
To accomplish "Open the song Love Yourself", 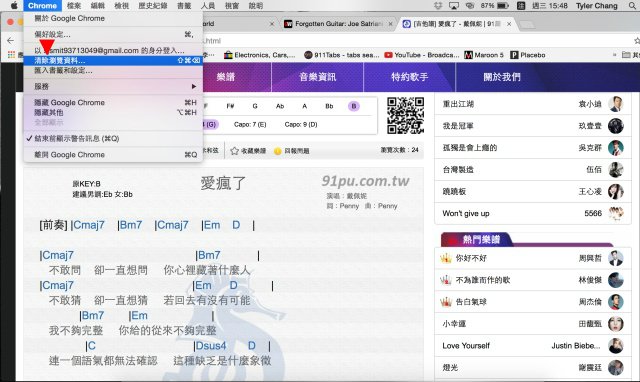I will click(x=466, y=346).
